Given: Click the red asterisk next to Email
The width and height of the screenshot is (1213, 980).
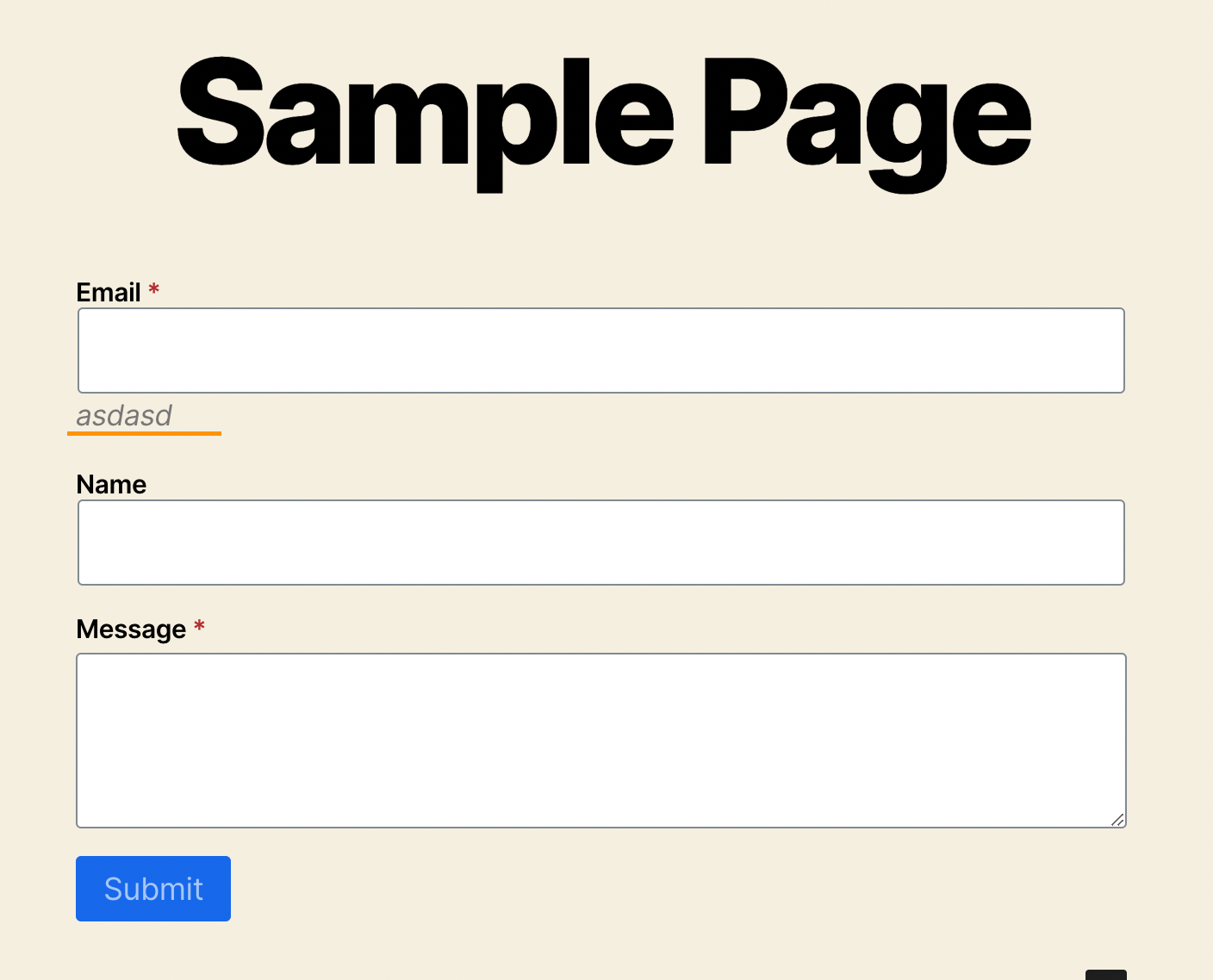Looking at the screenshot, I should [x=153, y=290].
